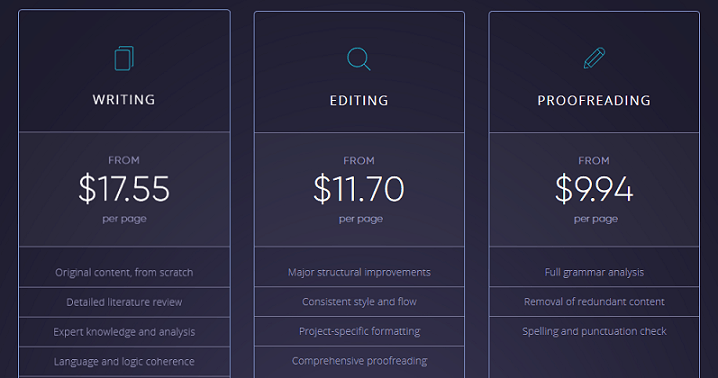Click Consistent style and flow row
The width and height of the screenshot is (718, 378).
[359, 301]
